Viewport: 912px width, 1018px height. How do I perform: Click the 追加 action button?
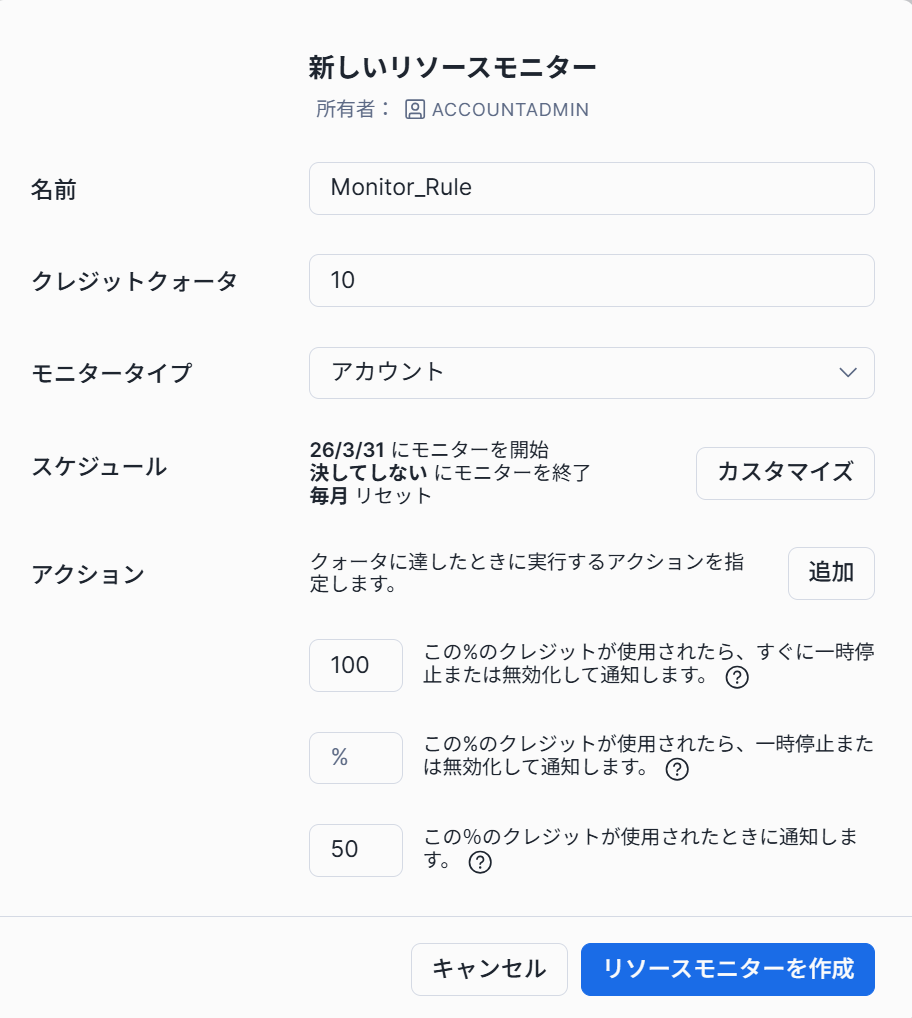click(x=830, y=573)
